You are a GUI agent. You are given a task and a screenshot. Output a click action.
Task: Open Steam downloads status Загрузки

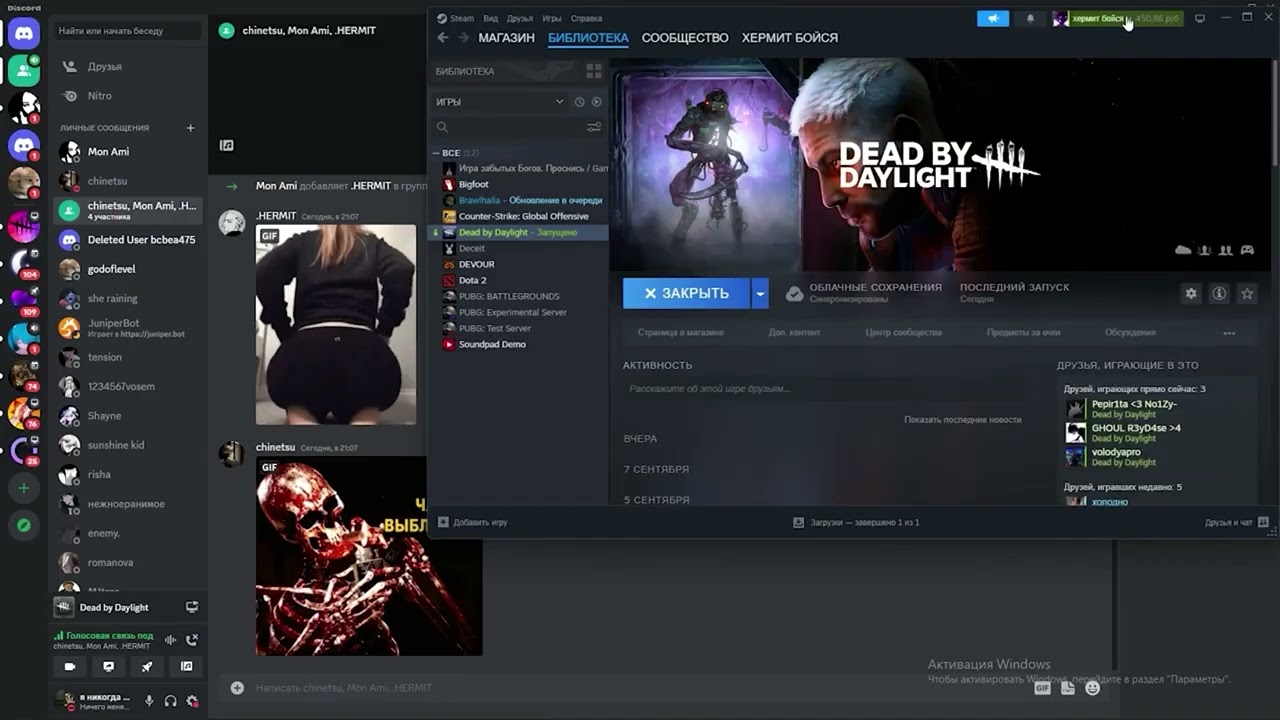tap(856, 522)
